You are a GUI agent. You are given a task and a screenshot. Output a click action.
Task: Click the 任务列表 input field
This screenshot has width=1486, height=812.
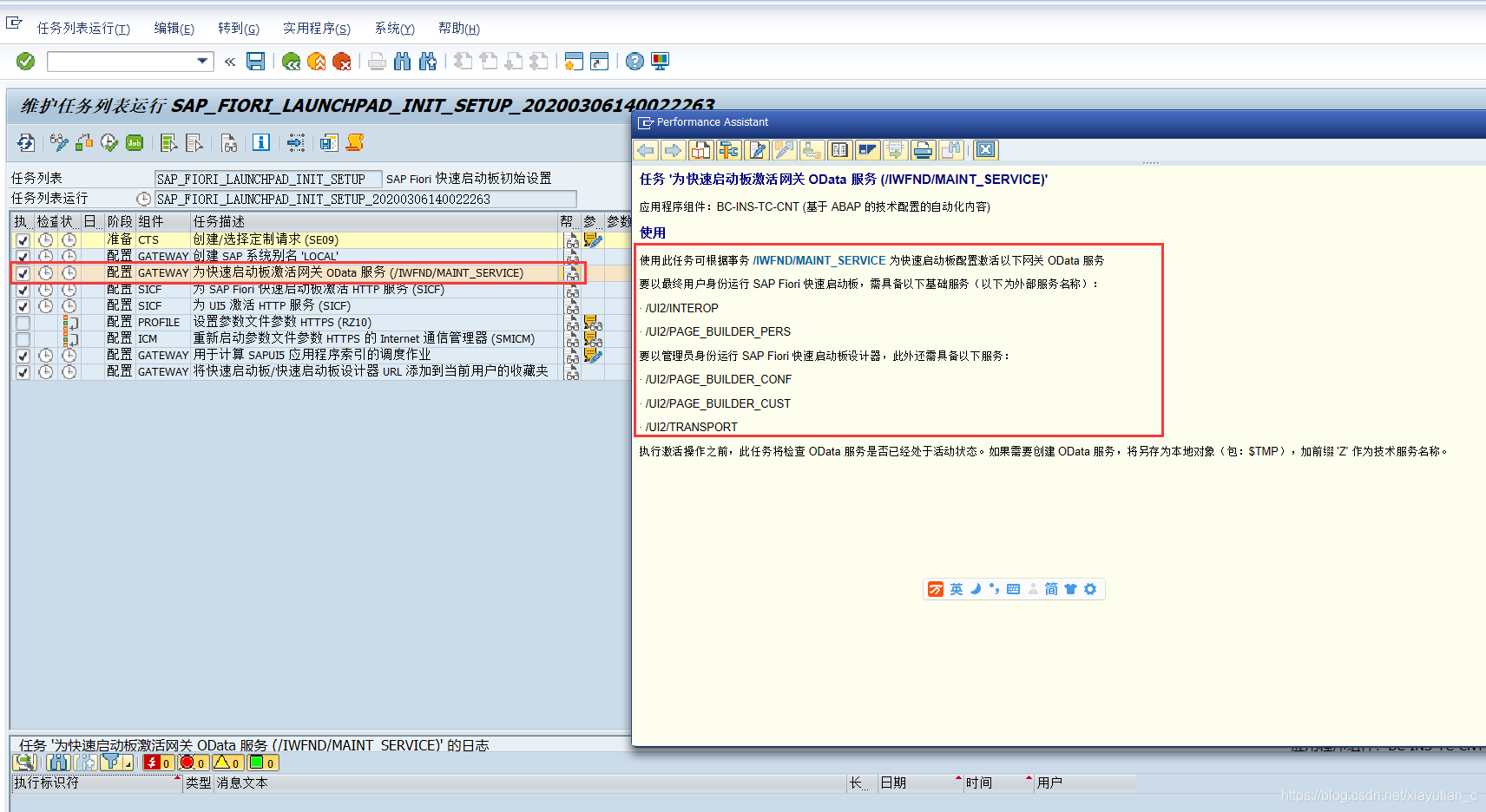click(x=268, y=179)
